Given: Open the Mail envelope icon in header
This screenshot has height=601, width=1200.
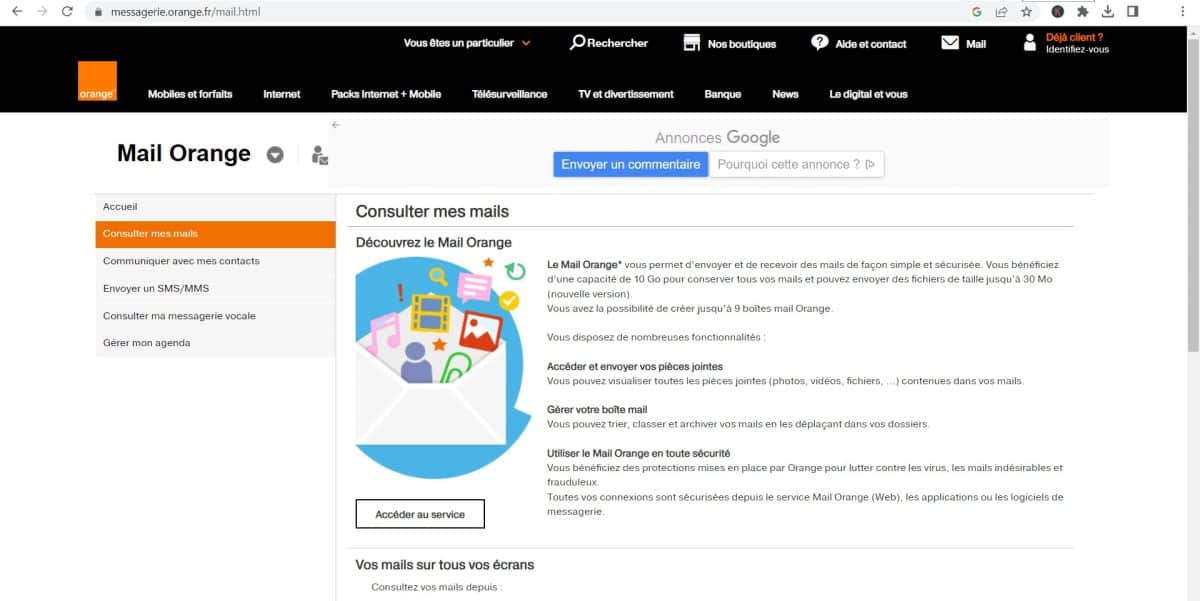Looking at the screenshot, I should click(950, 43).
